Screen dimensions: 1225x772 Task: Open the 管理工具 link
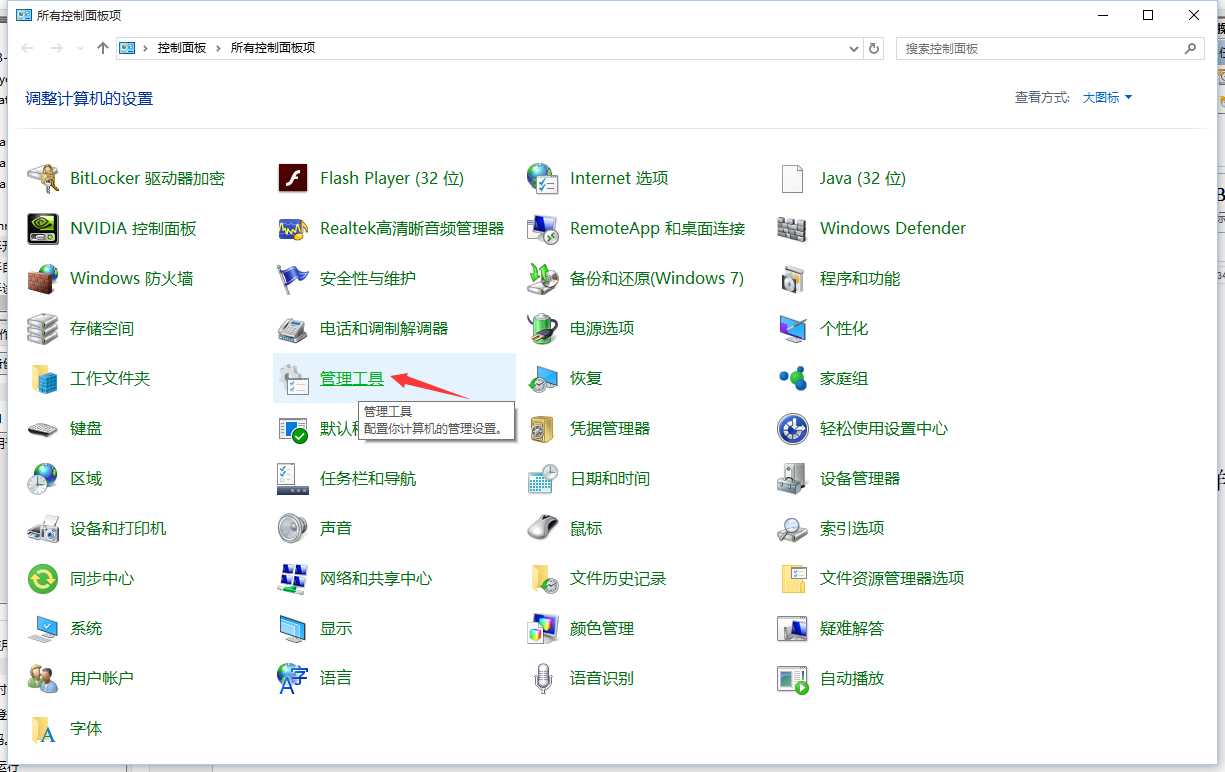click(352, 378)
